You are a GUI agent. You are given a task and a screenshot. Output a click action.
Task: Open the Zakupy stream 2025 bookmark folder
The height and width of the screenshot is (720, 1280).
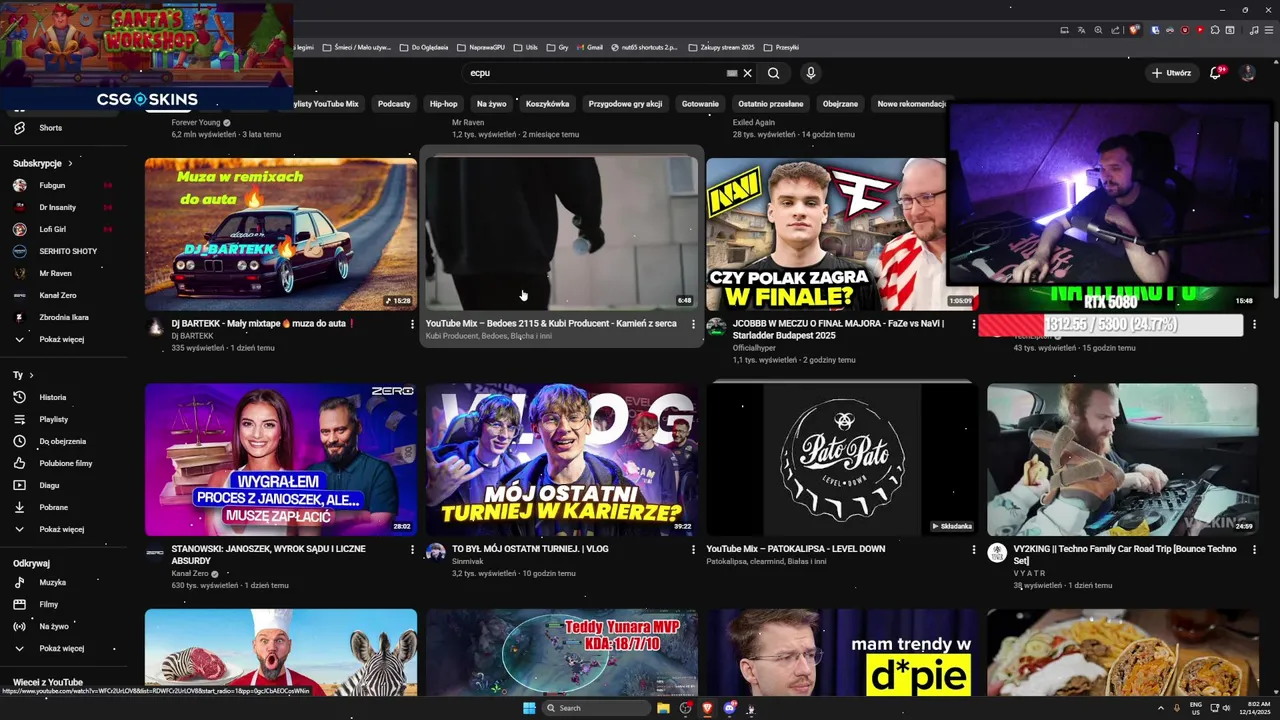721,47
